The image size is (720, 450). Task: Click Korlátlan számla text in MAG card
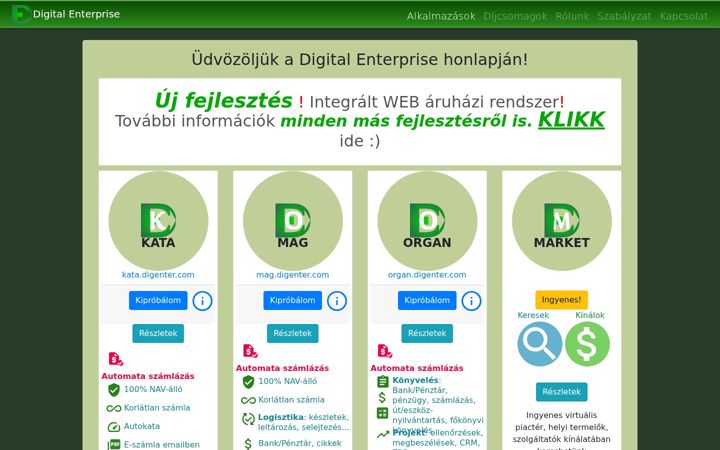[291, 400]
